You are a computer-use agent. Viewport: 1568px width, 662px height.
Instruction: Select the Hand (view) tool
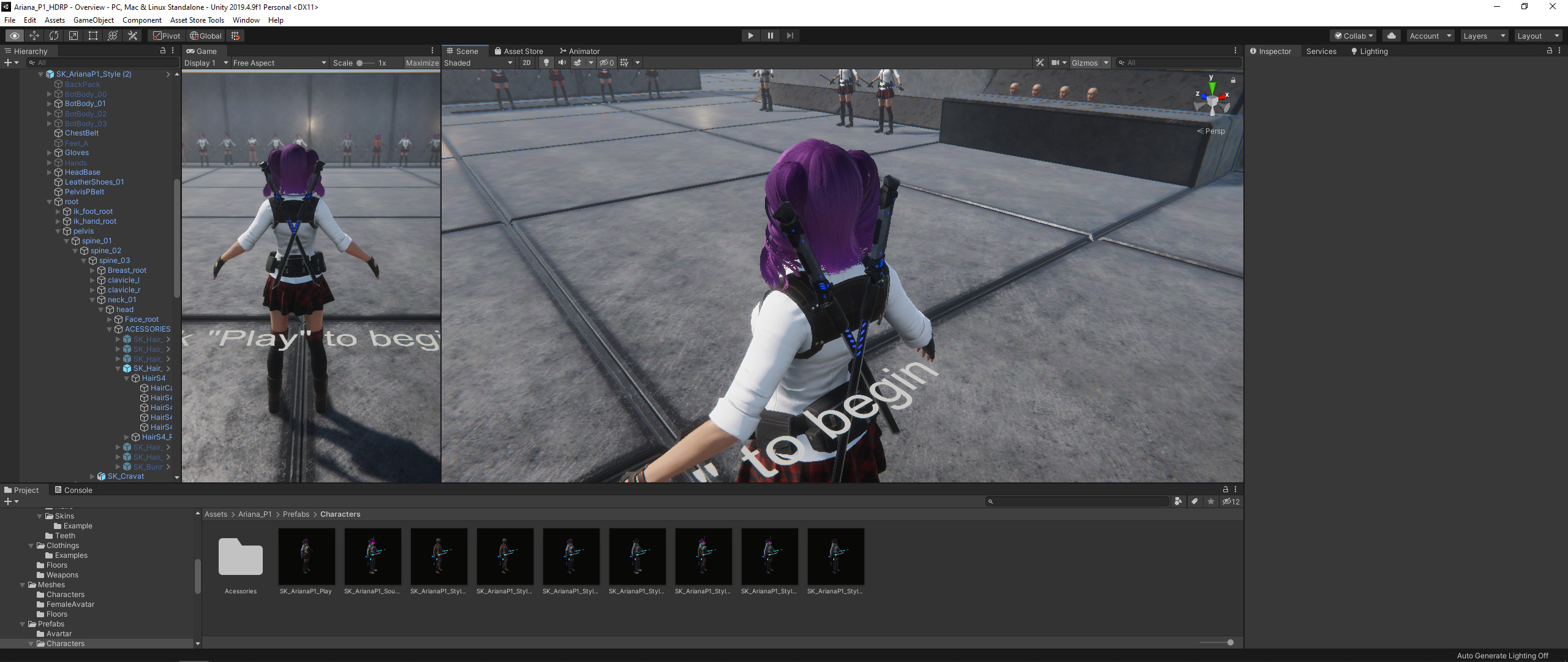tap(14, 36)
